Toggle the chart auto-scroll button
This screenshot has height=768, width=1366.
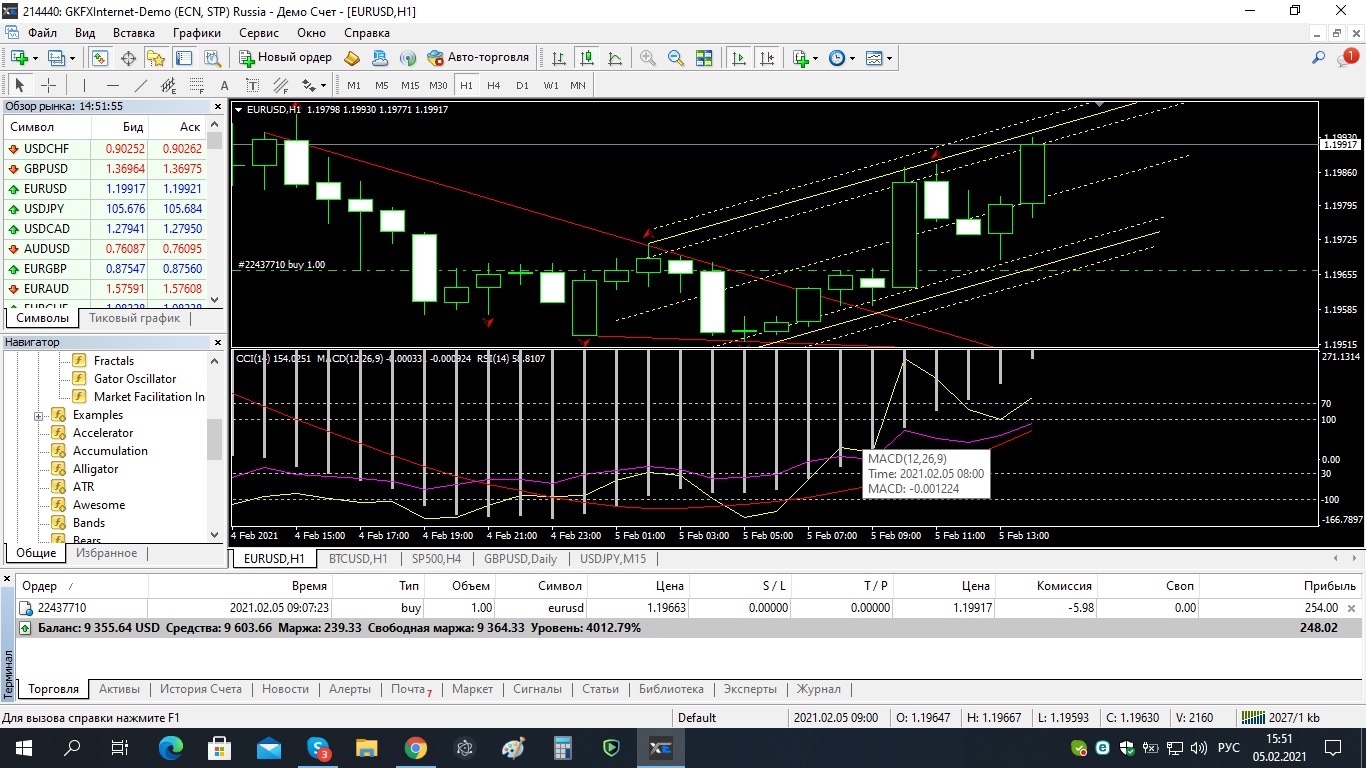pyautogui.click(x=739, y=58)
